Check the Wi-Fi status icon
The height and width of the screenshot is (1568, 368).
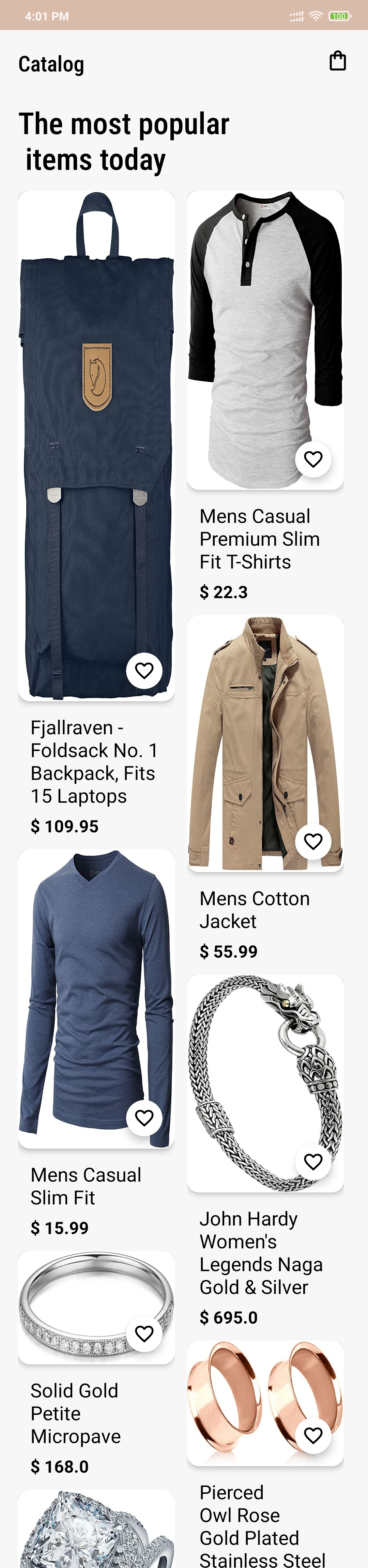pos(316,16)
